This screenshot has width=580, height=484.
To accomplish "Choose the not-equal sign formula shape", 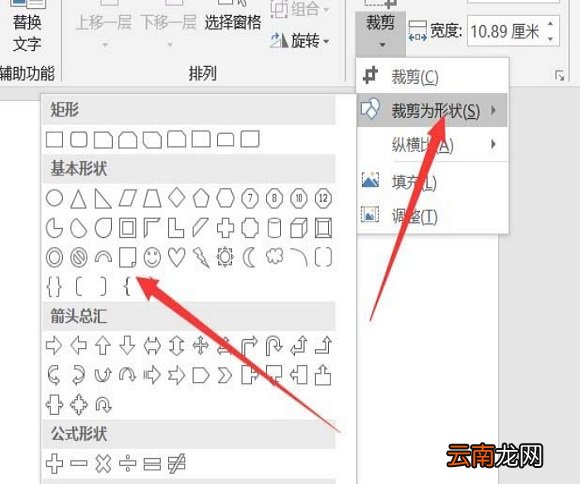I will click(x=176, y=464).
